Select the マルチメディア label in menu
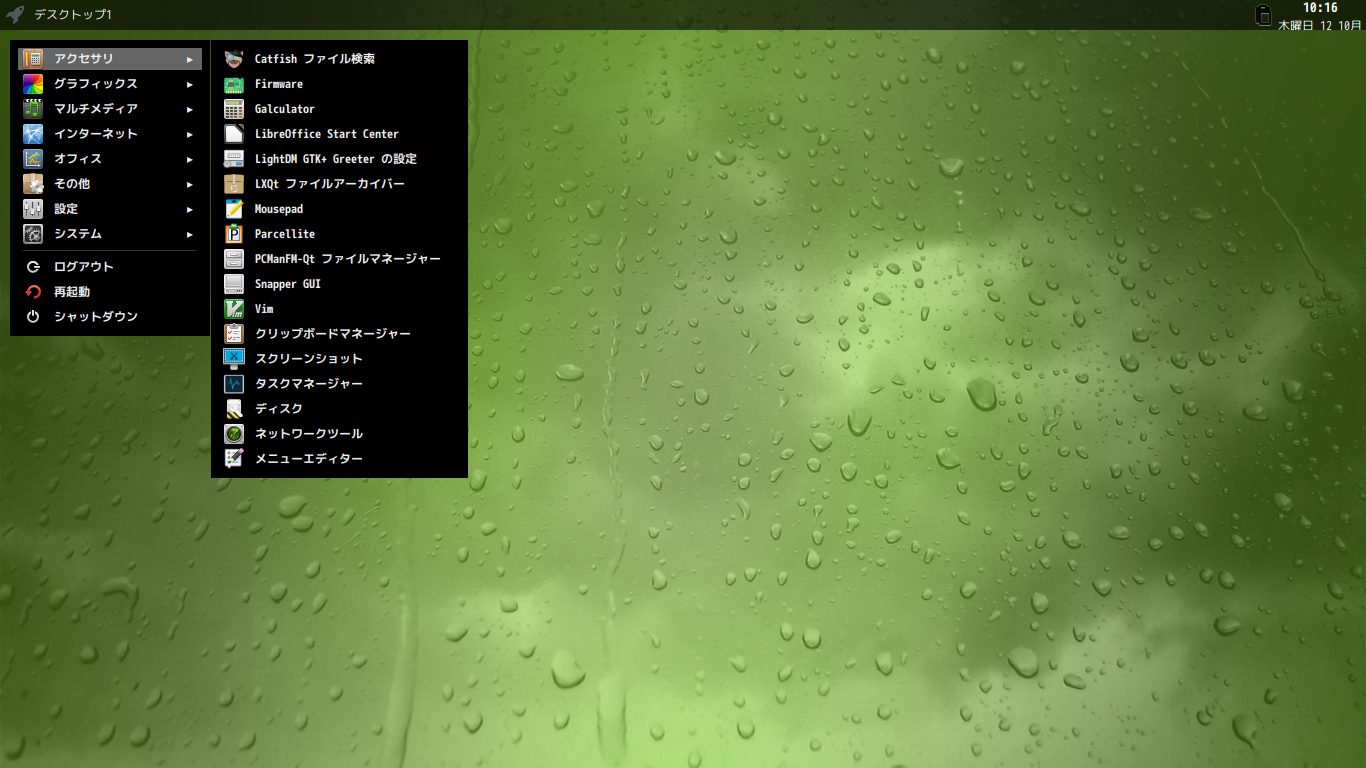1366x768 pixels. click(x=96, y=109)
